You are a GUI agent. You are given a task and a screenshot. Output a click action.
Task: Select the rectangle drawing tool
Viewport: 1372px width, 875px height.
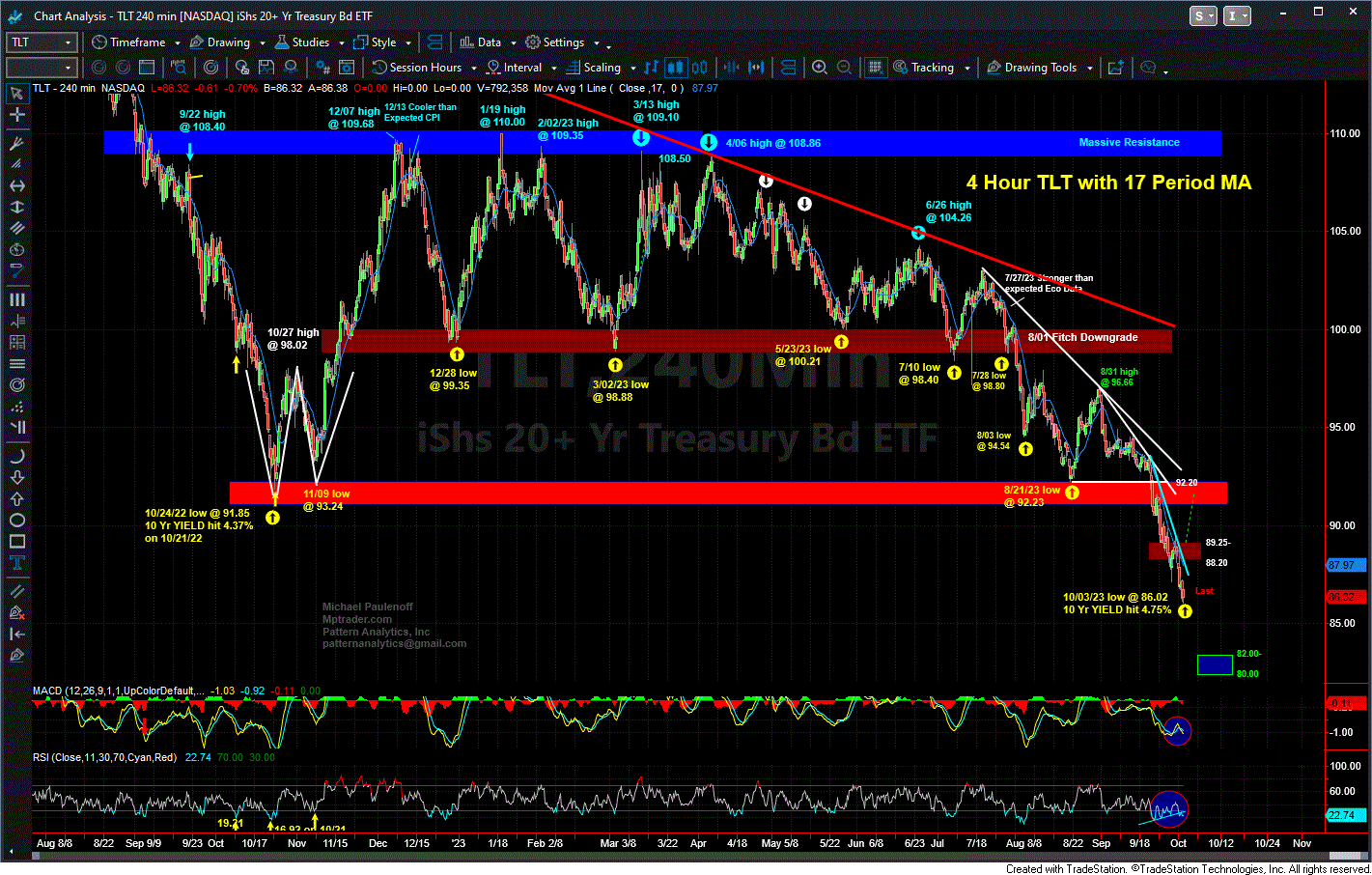(16, 541)
